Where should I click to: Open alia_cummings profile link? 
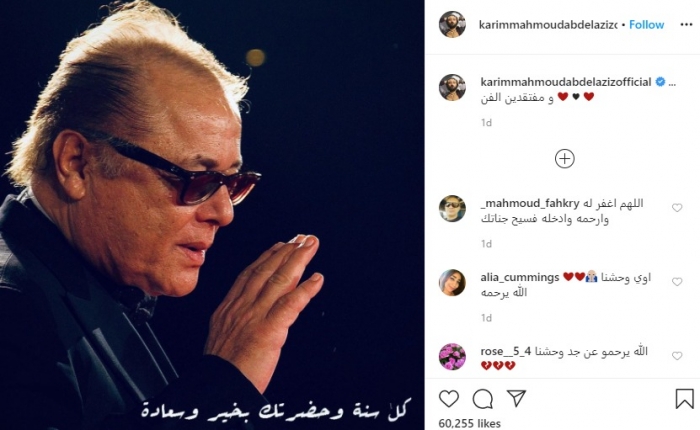pos(520,277)
